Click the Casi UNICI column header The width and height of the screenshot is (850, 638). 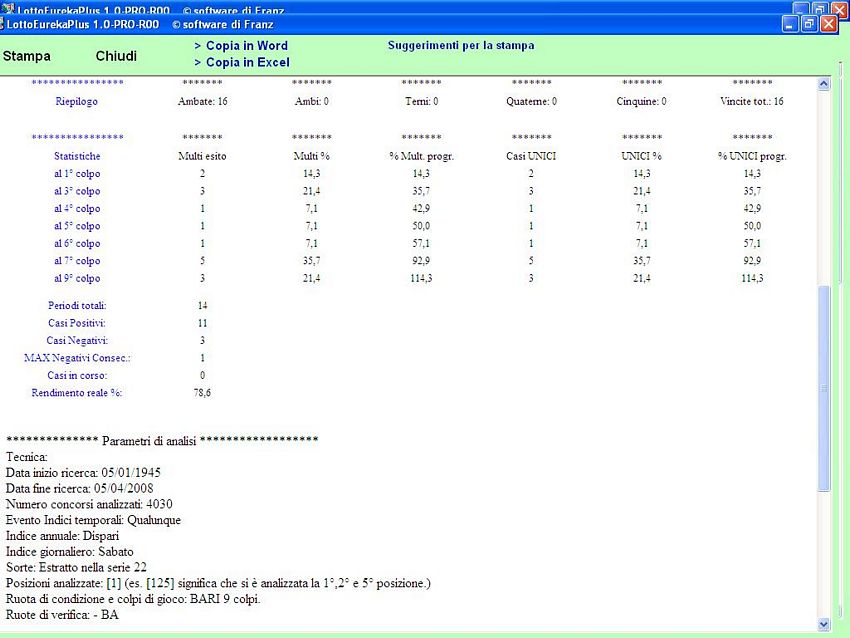531,156
